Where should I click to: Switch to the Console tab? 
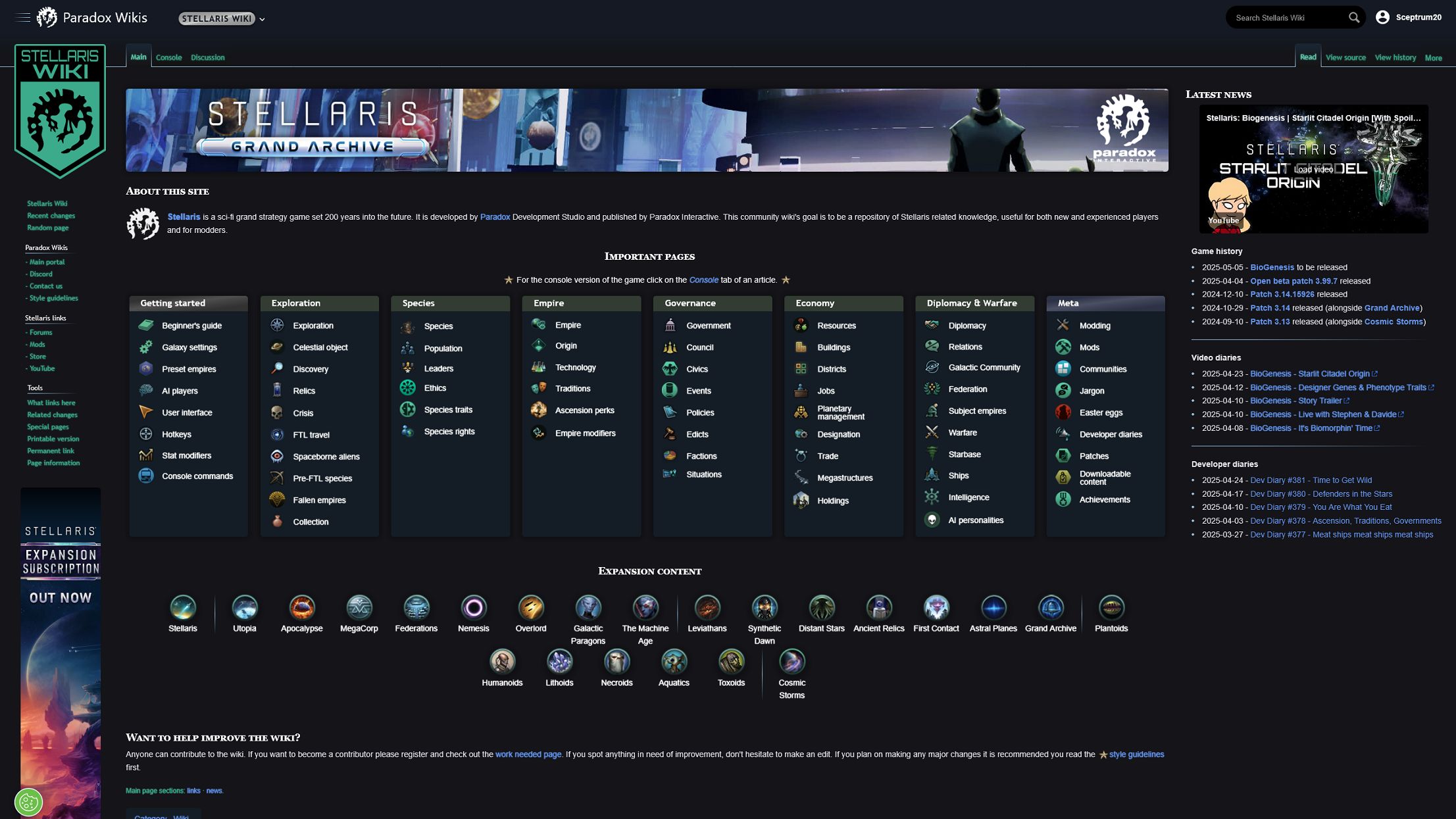[168, 57]
